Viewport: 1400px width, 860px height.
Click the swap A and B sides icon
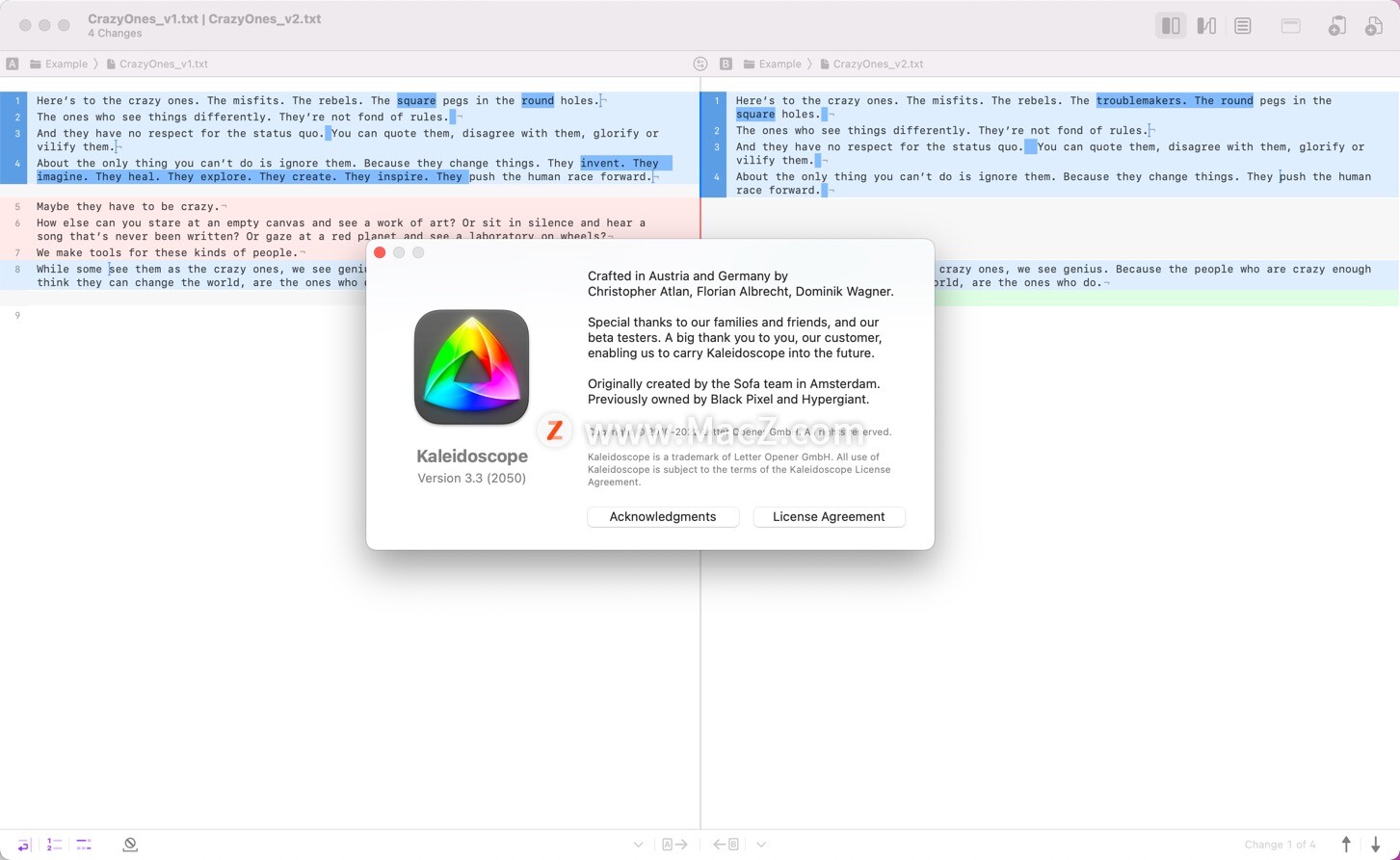click(x=700, y=64)
